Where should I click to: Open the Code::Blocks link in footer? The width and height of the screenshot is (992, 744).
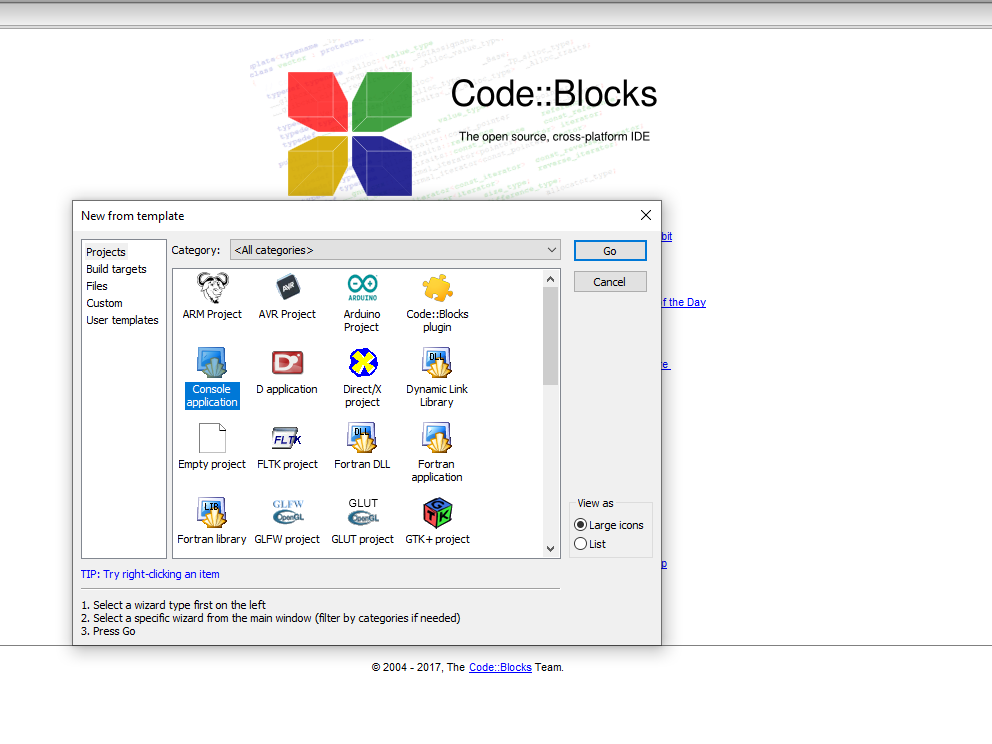point(500,667)
